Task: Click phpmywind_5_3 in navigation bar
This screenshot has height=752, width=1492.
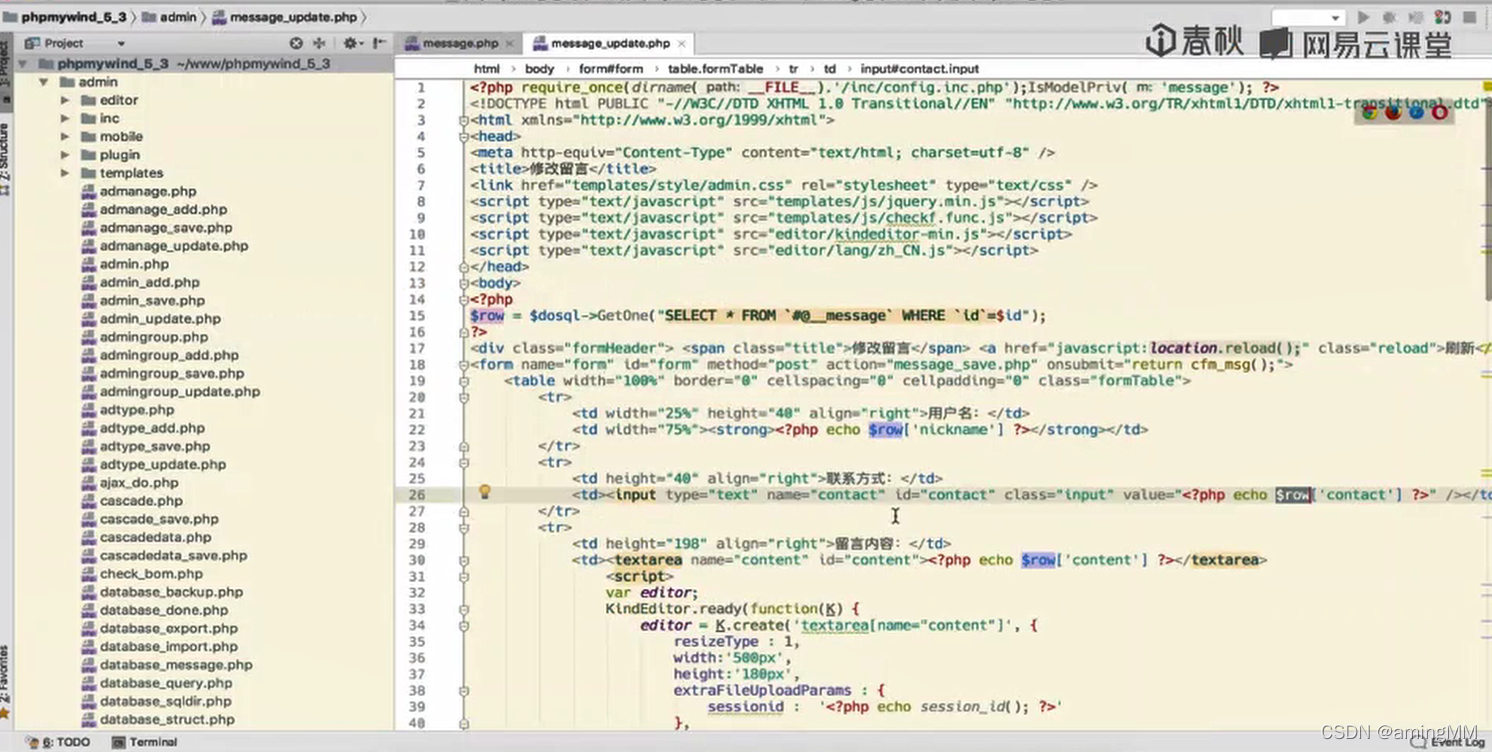Action: pos(65,17)
